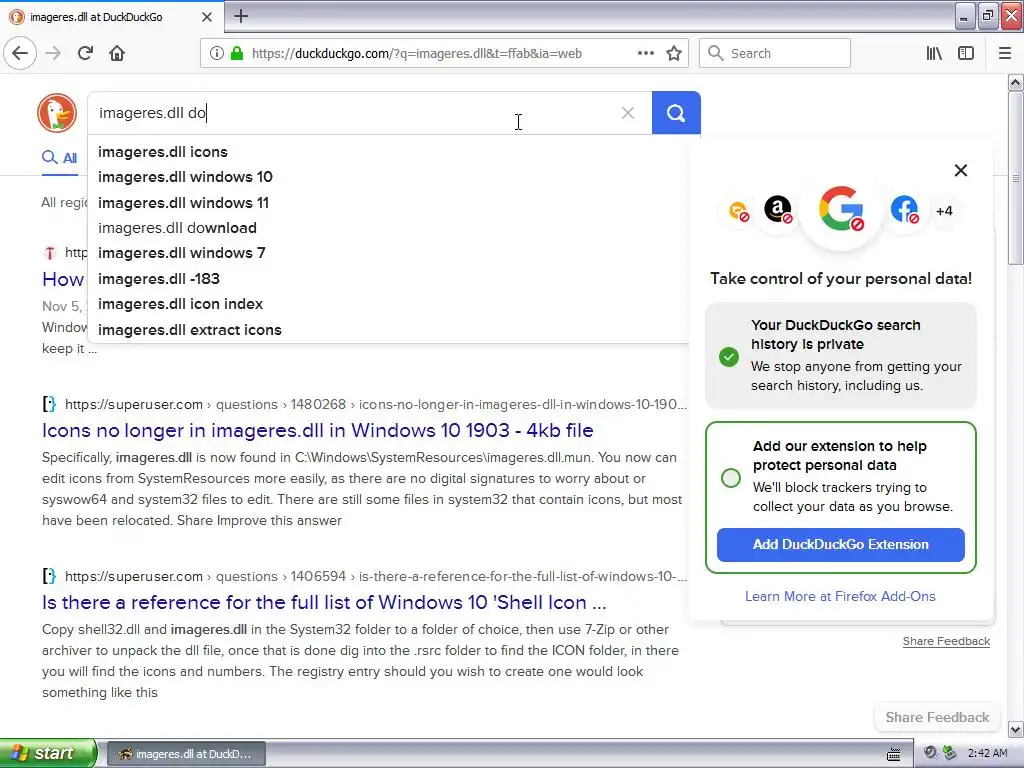This screenshot has width=1024, height=768.
Task: Click the on-screen keyboard tray icon
Action: 893,754
